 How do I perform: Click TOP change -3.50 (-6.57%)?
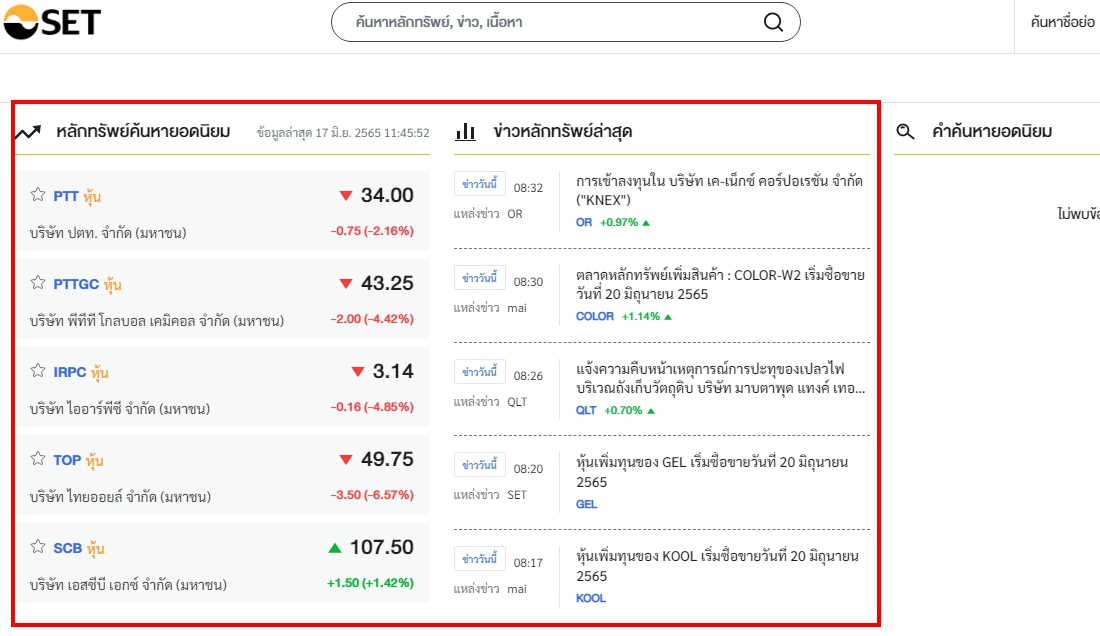pos(372,495)
